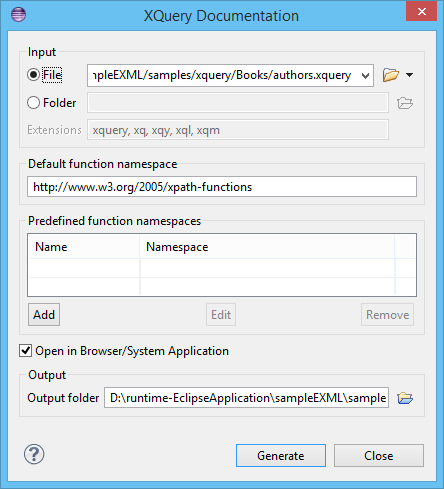Click the Add namespace button
The image size is (444, 489).
(44, 314)
